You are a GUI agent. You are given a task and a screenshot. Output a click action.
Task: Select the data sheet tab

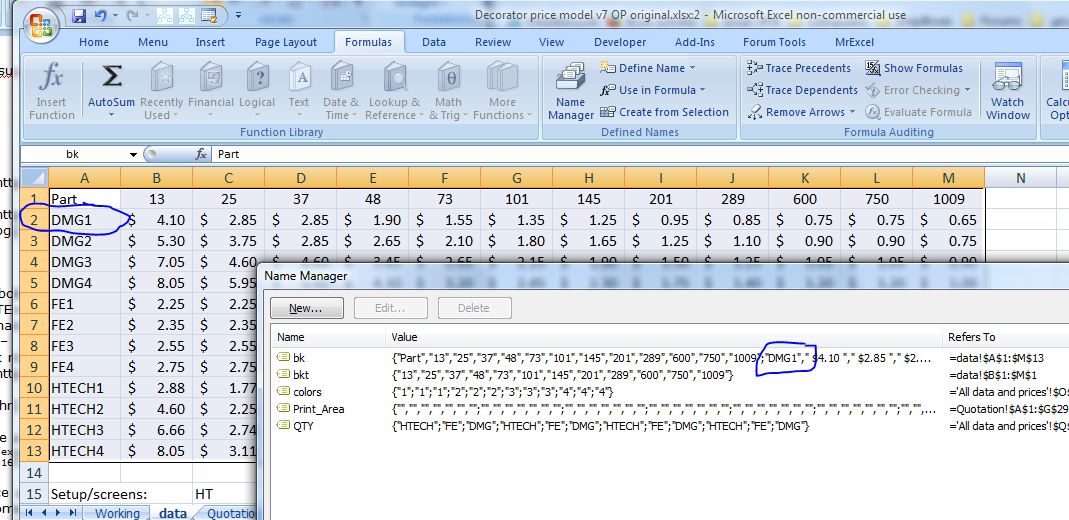pyautogui.click(x=172, y=513)
